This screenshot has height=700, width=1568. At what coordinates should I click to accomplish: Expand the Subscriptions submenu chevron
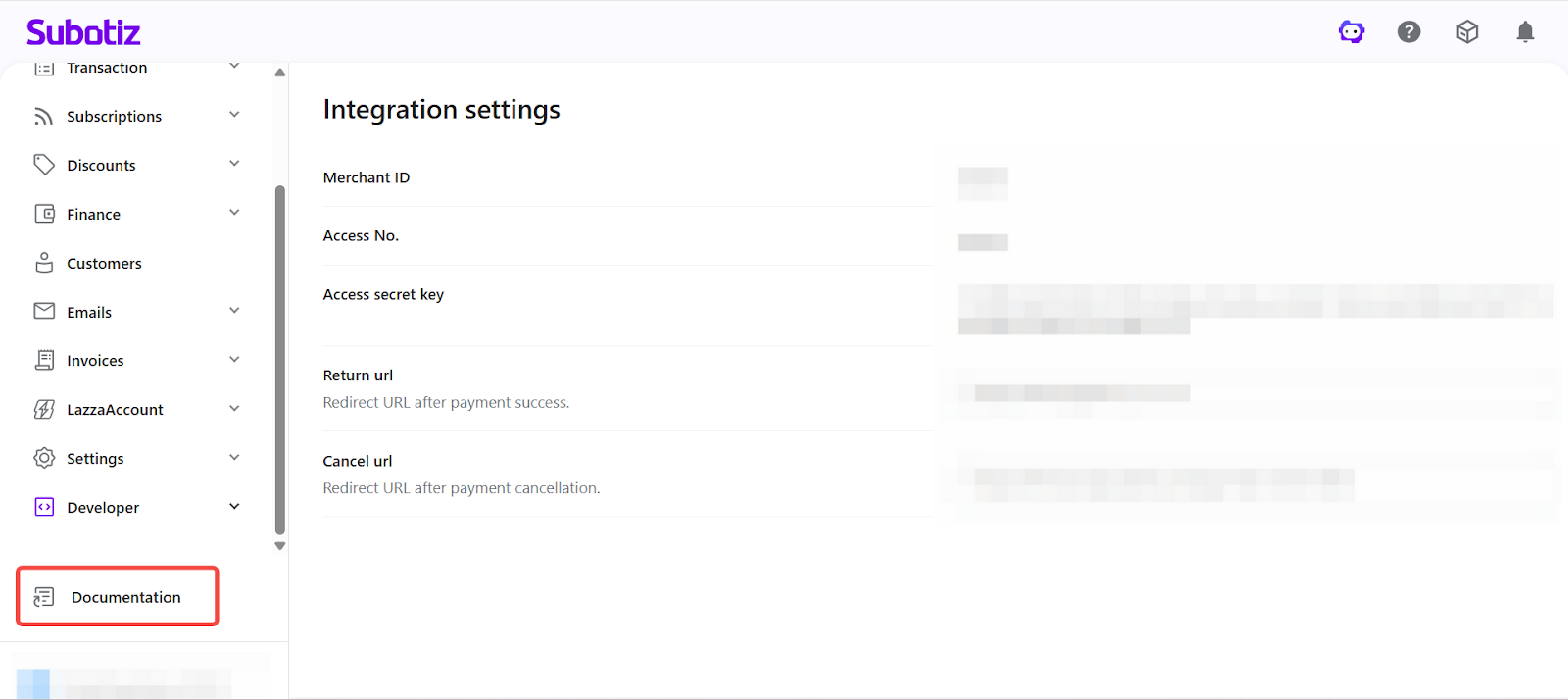click(x=234, y=115)
